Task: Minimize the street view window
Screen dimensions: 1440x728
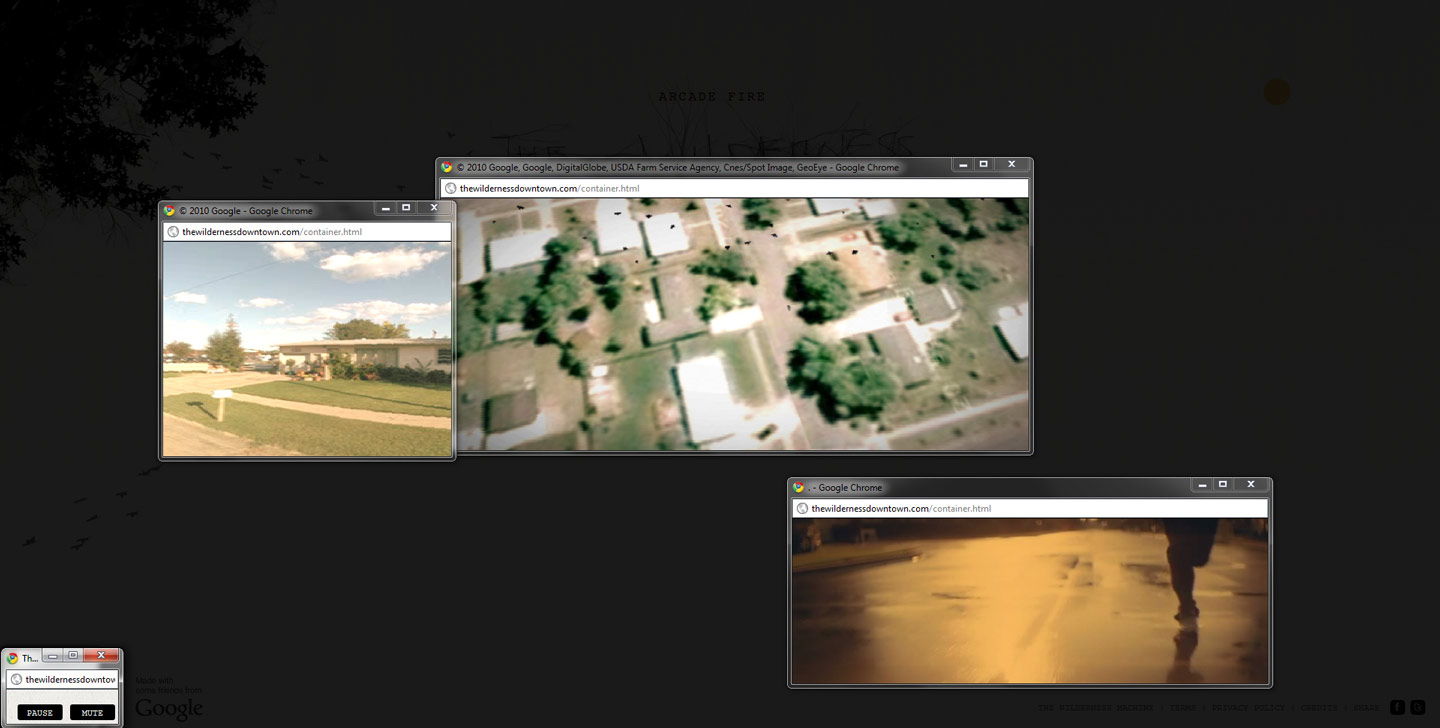Action: click(386, 208)
